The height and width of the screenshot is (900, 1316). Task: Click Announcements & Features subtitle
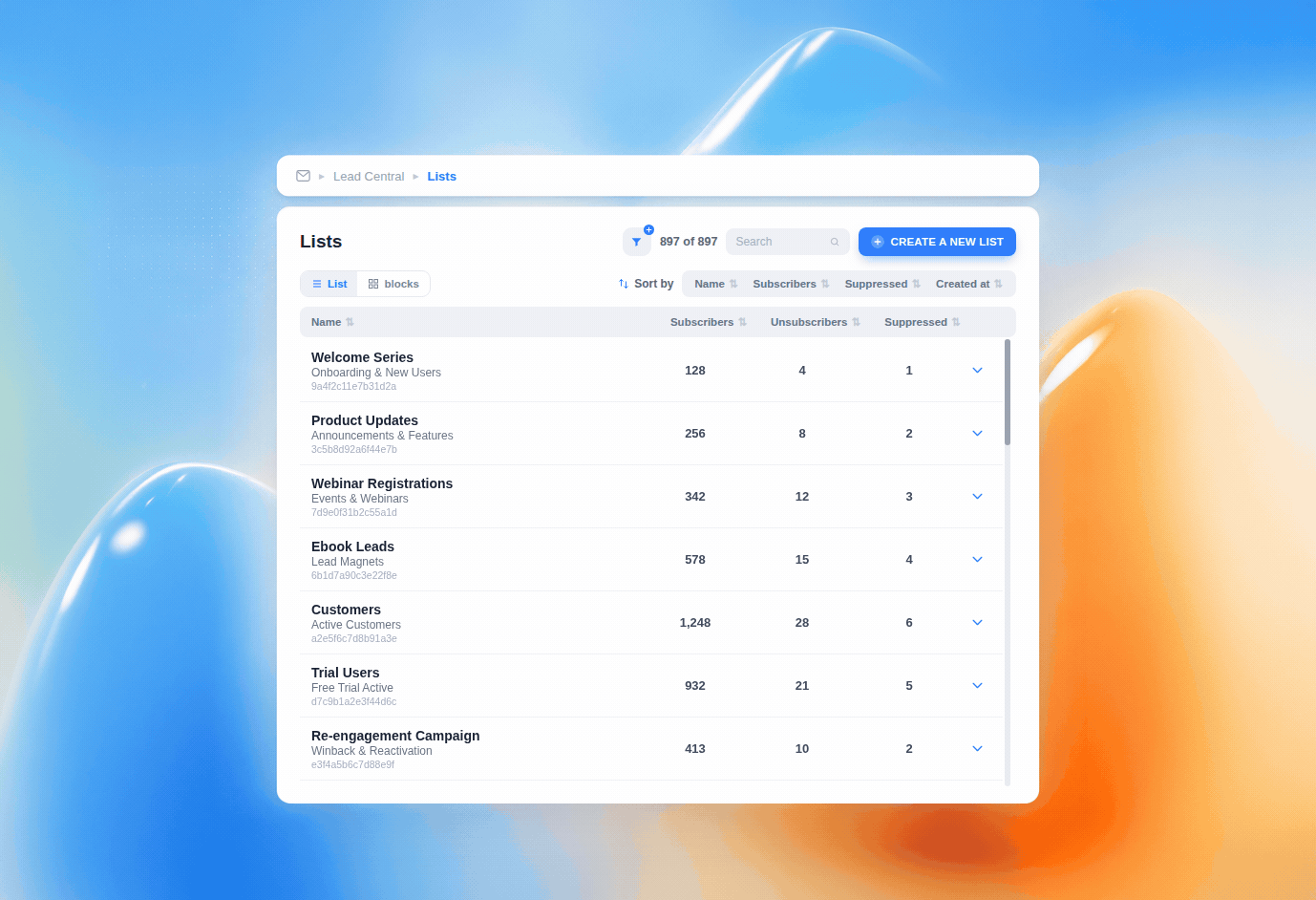[x=382, y=436]
